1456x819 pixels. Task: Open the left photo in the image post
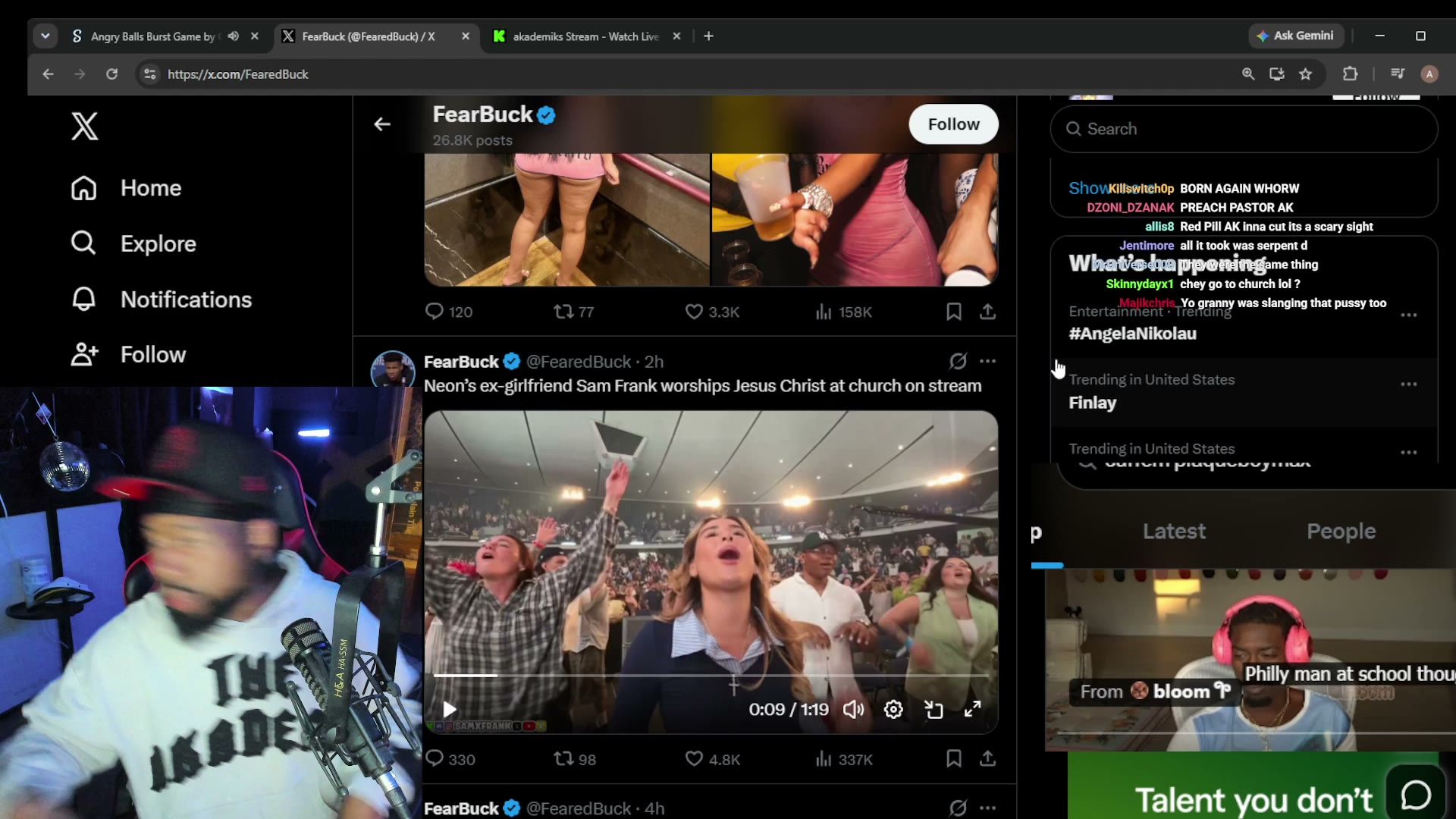[566, 220]
